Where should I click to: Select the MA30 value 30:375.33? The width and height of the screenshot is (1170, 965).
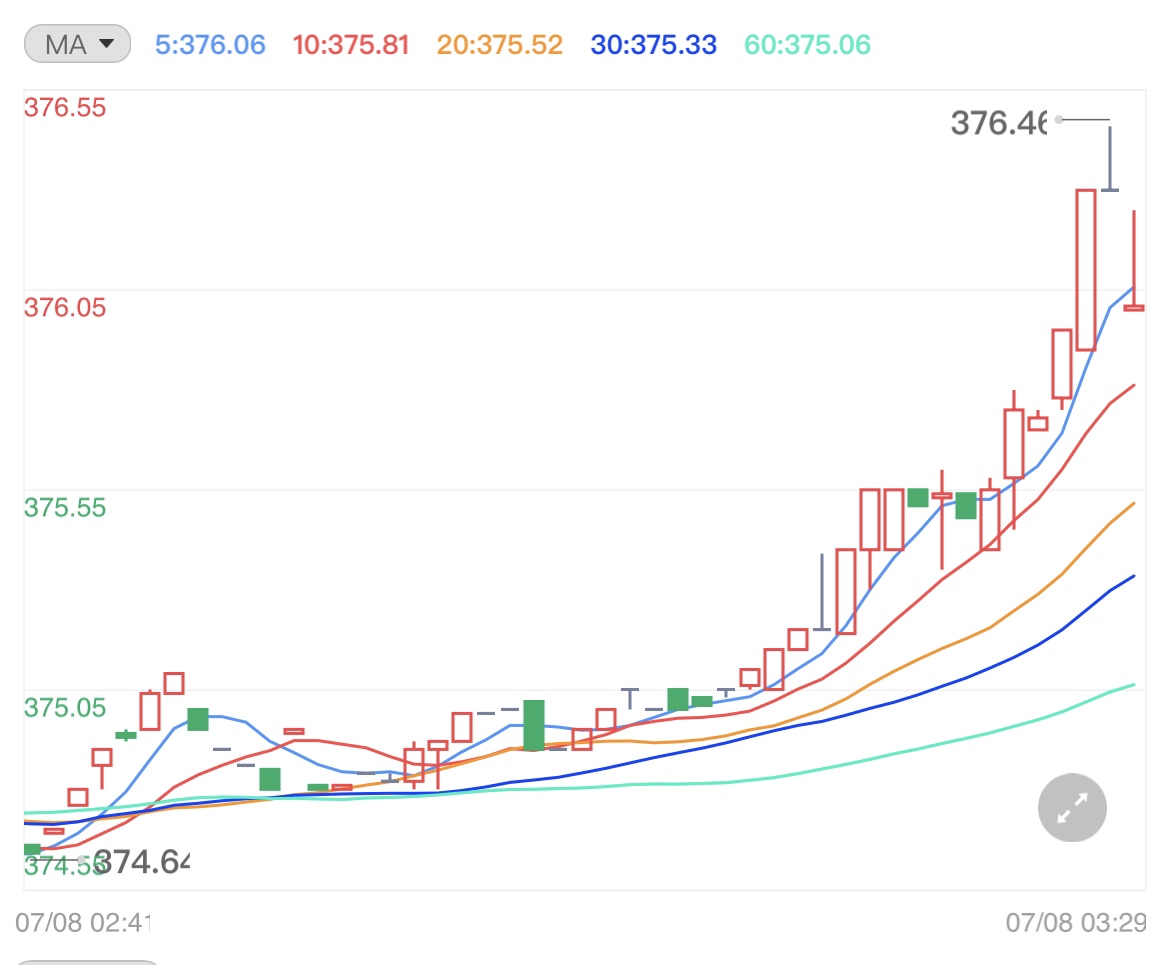pos(654,45)
